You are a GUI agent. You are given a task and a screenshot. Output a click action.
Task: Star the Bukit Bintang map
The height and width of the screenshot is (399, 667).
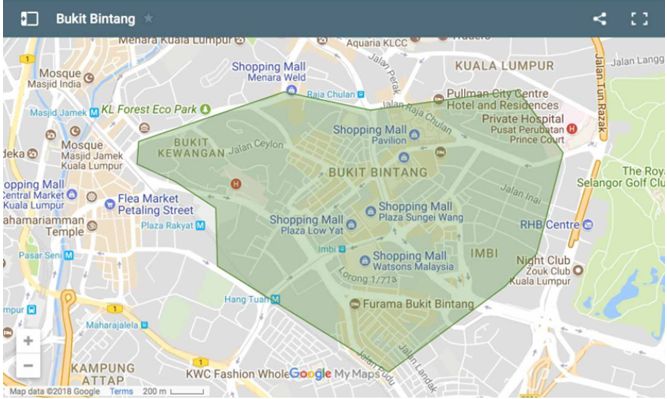pyautogui.click(x=148, y=19)
